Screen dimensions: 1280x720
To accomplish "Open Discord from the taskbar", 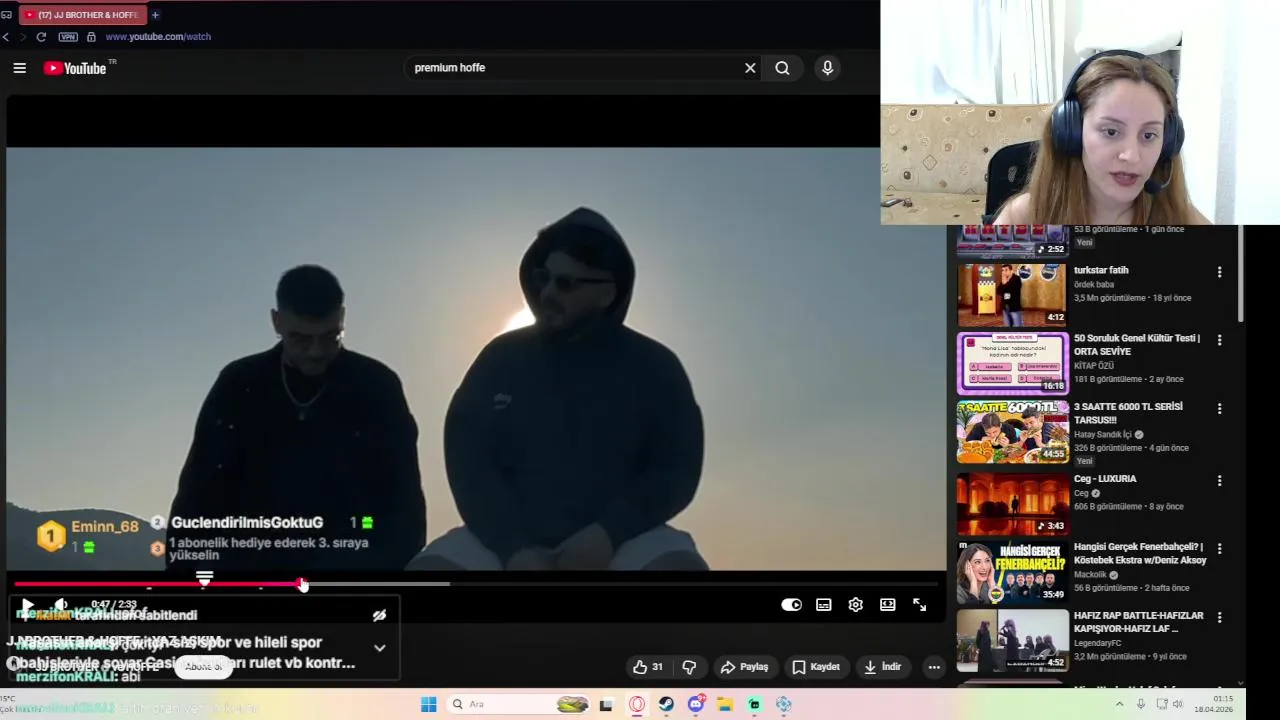I will 696,704.
